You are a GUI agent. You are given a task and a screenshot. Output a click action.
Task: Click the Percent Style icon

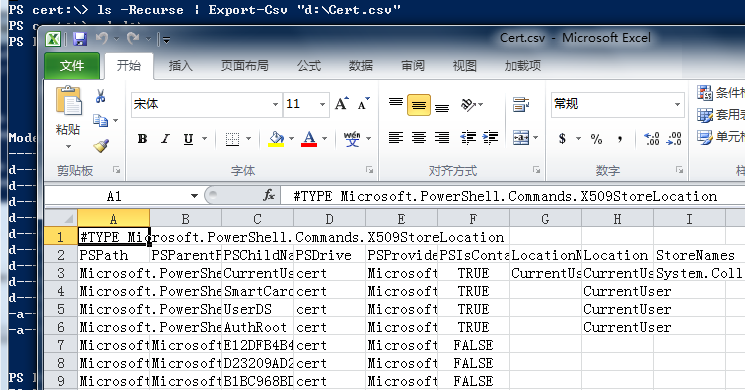point(596,139)
